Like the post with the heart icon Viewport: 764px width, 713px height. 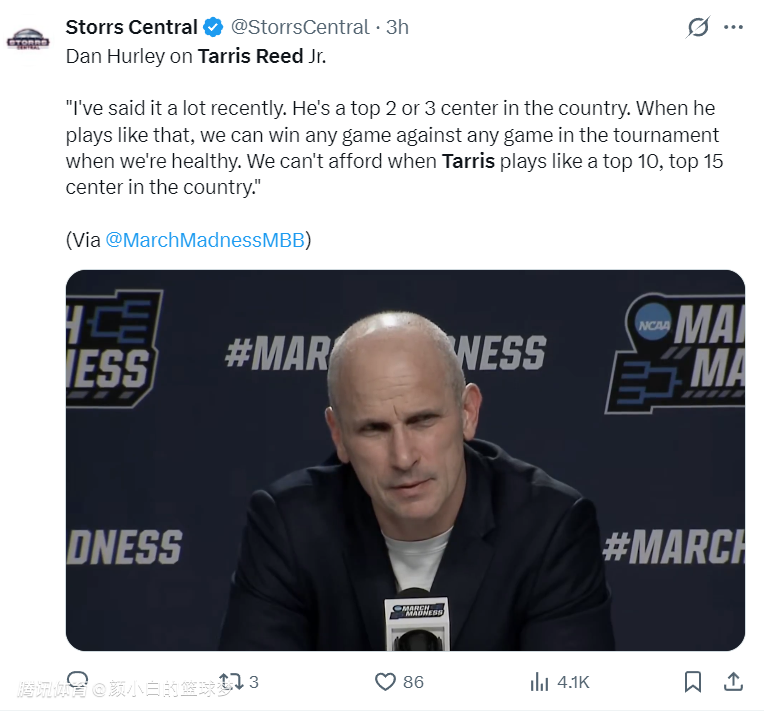(x=386, y=682)
